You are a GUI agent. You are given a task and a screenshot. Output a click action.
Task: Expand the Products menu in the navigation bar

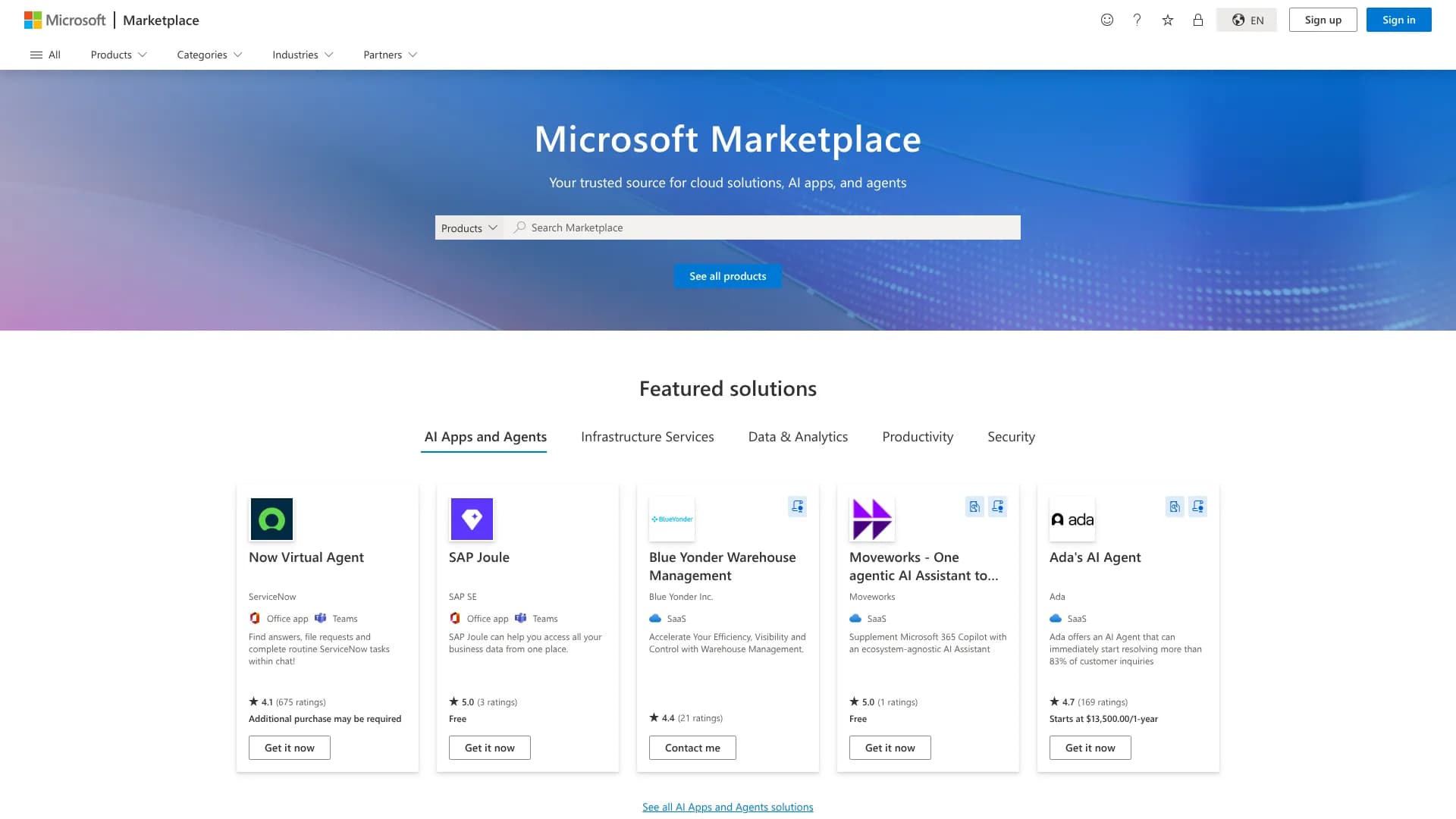pyautogui.click(x=118, y=55)
